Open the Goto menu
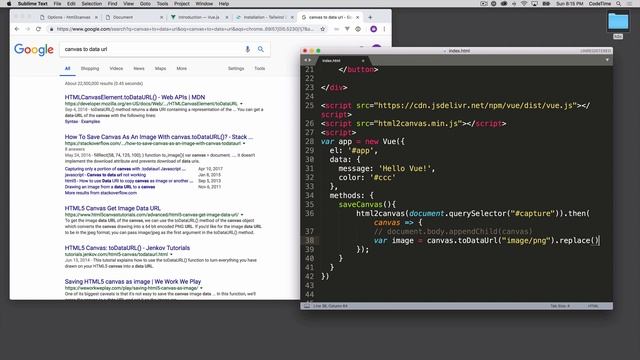The width and height of the screenshot is (640, 360). [x=145, y=4]
